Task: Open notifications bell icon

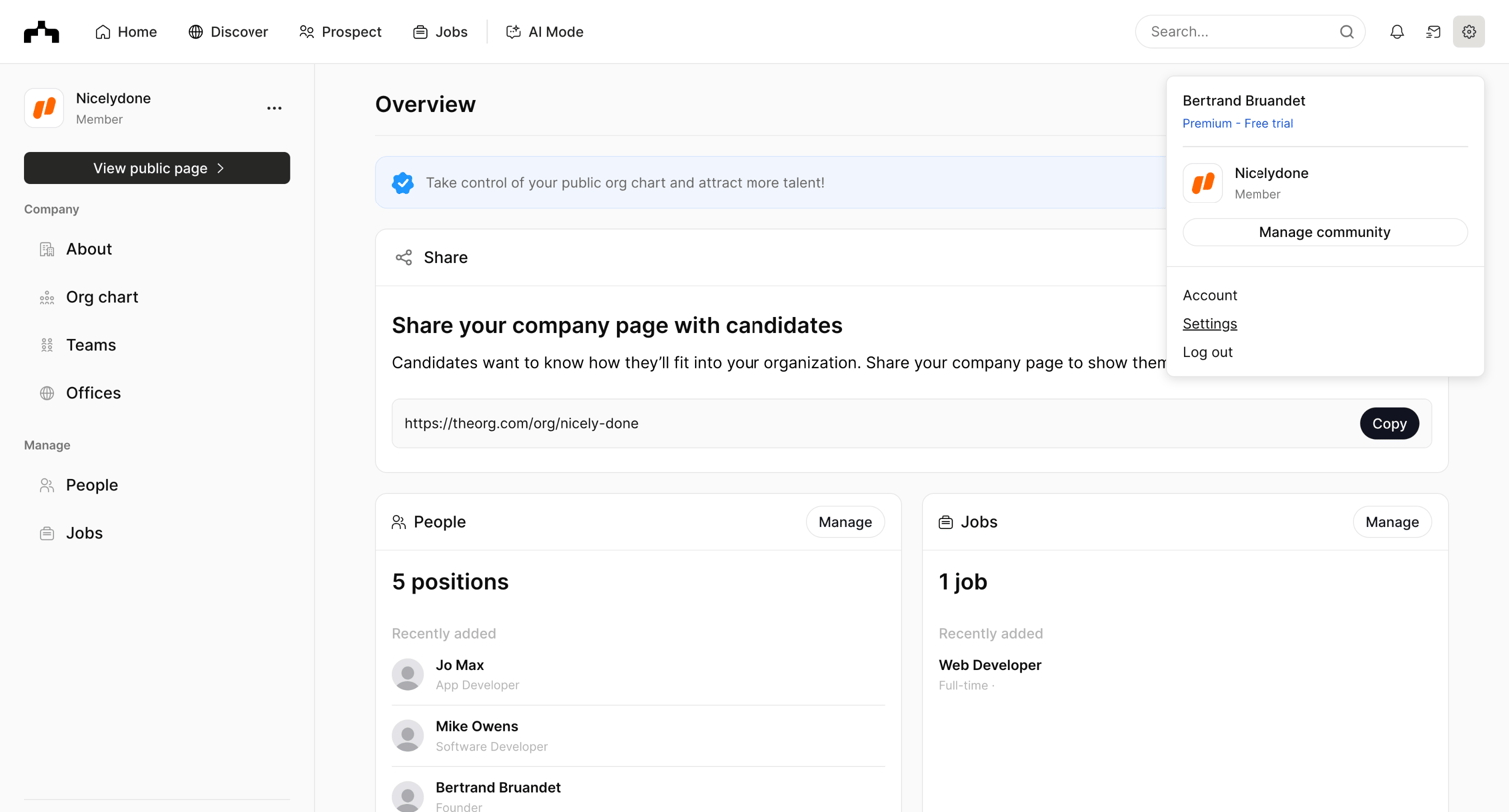Action: pos(1397,32)
